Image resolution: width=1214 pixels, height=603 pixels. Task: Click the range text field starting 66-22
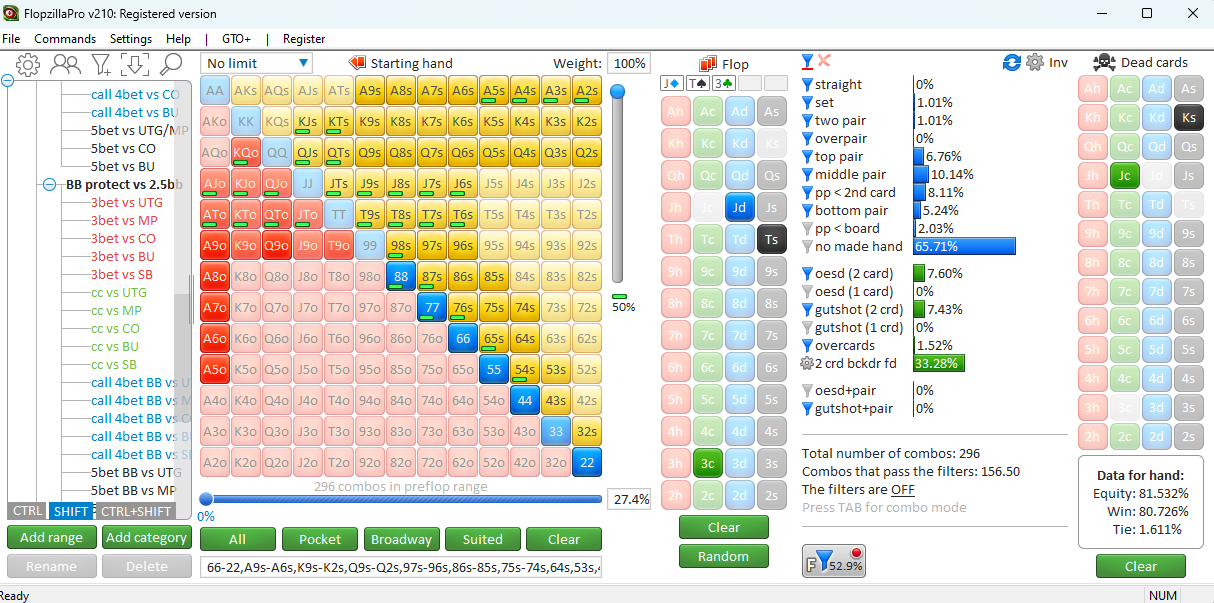(401, 567)
